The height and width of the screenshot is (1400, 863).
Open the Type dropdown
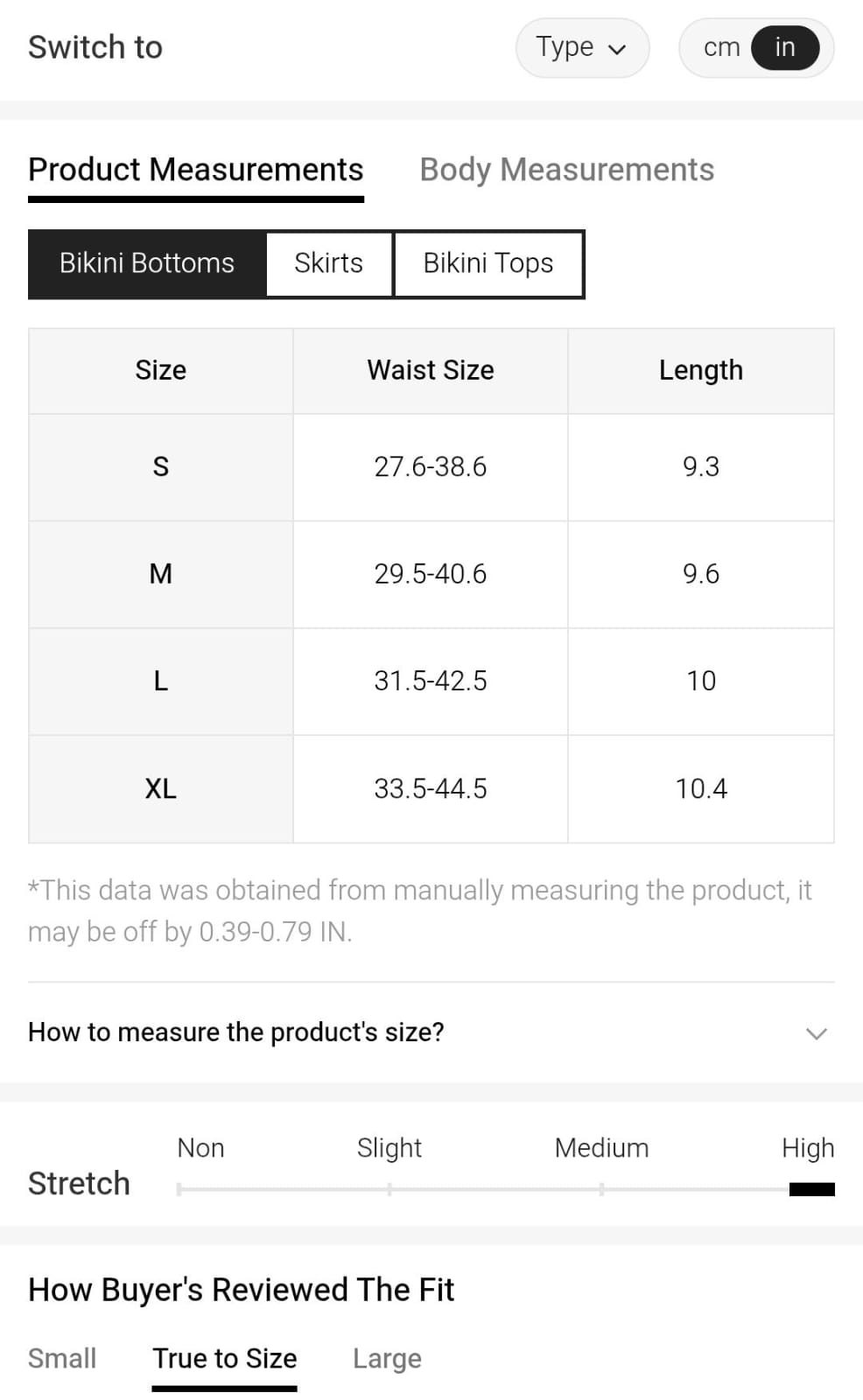[x=581, y=47]
